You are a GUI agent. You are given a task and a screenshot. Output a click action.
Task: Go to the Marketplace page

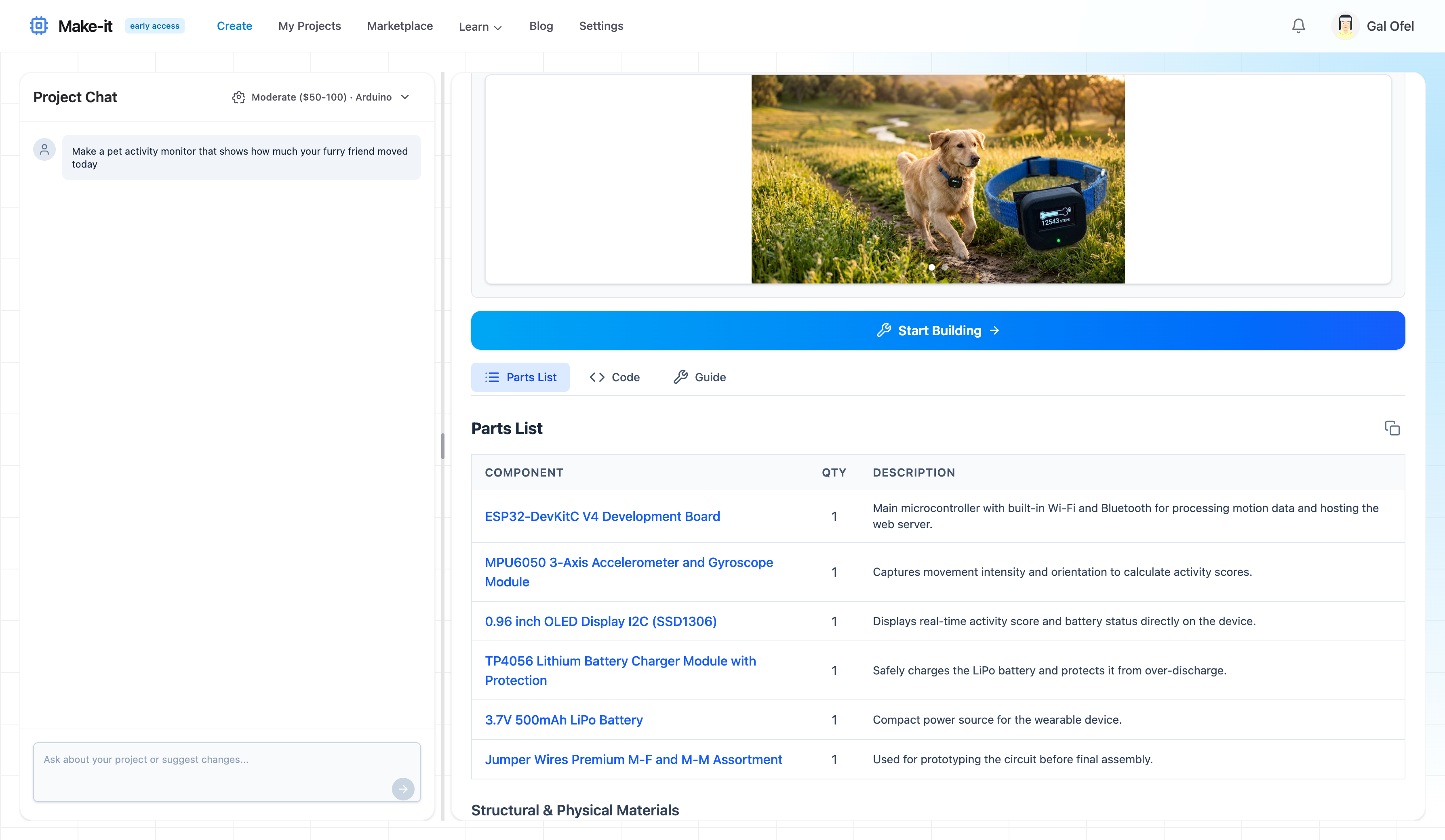click(400, 26)
